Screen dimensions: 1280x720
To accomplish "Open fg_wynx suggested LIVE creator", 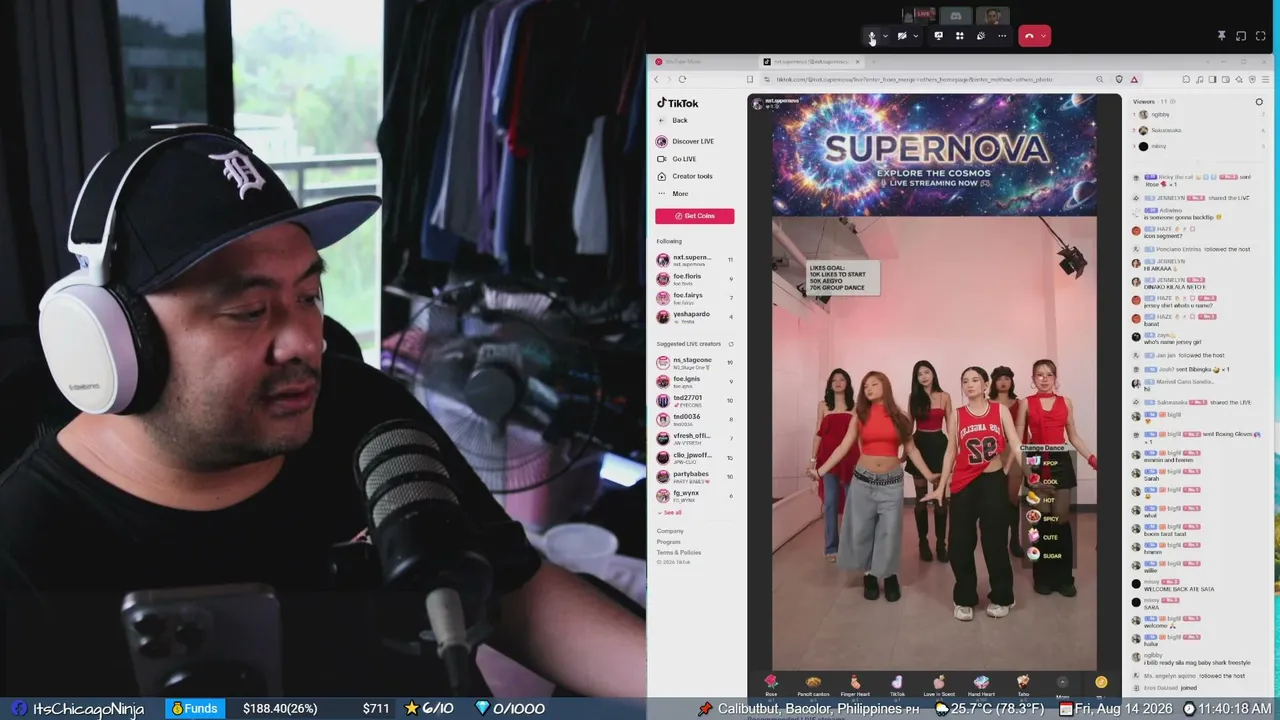I will click(x=695, y=495).
